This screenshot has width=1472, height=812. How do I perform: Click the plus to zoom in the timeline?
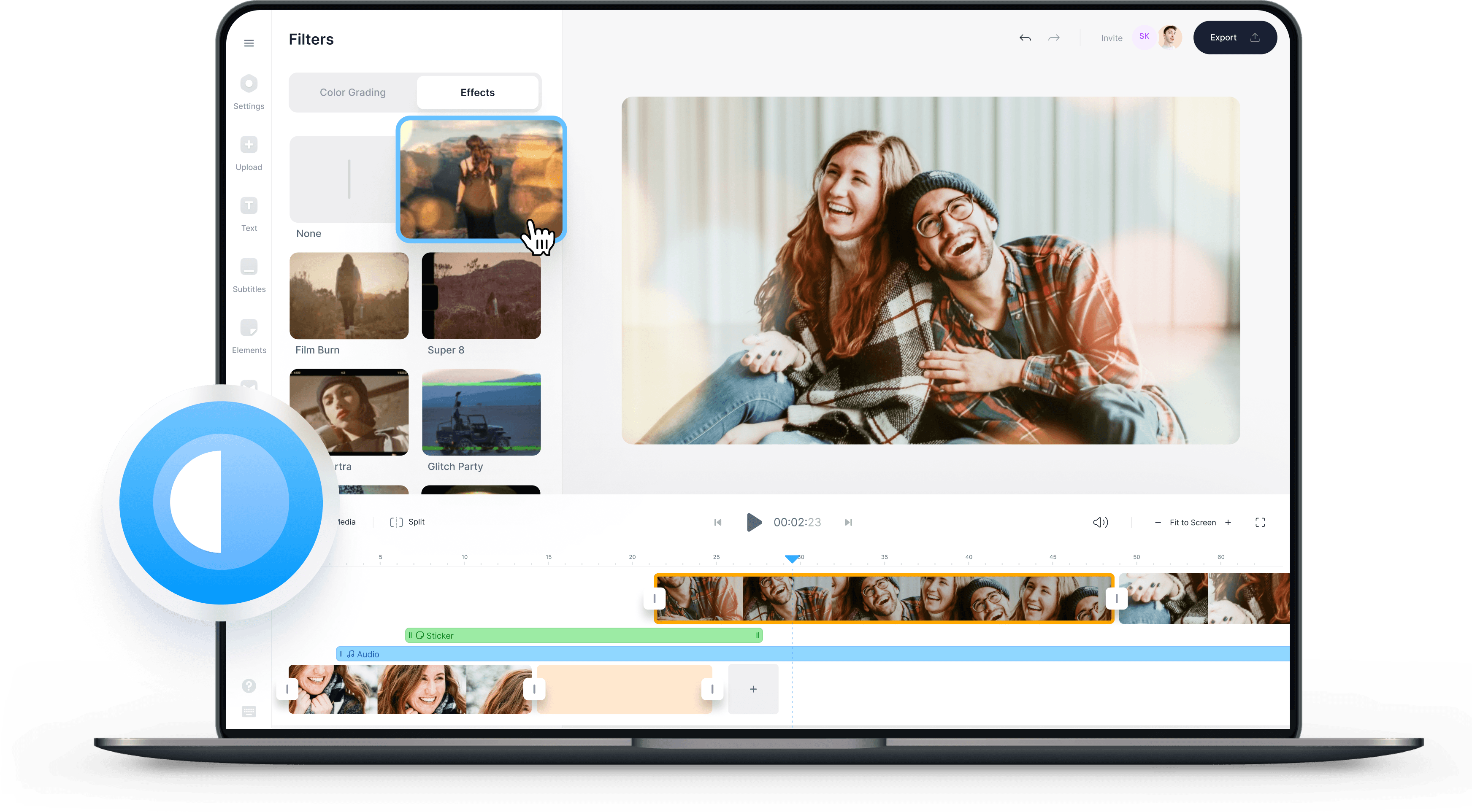click(1228, 521)
